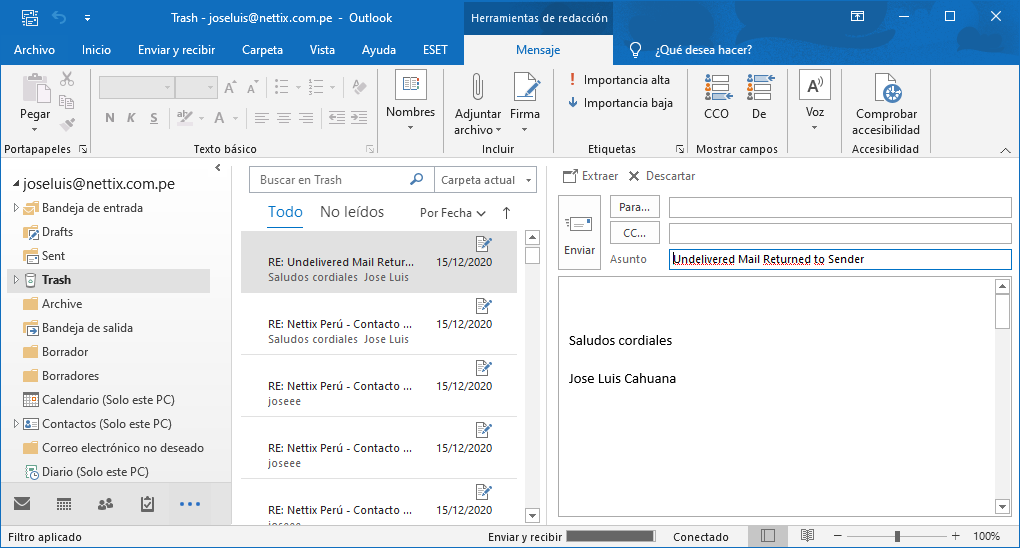Screen dimensions: 1020x548
Task: Open the Vista tab
Action: [x=322, y=50]
